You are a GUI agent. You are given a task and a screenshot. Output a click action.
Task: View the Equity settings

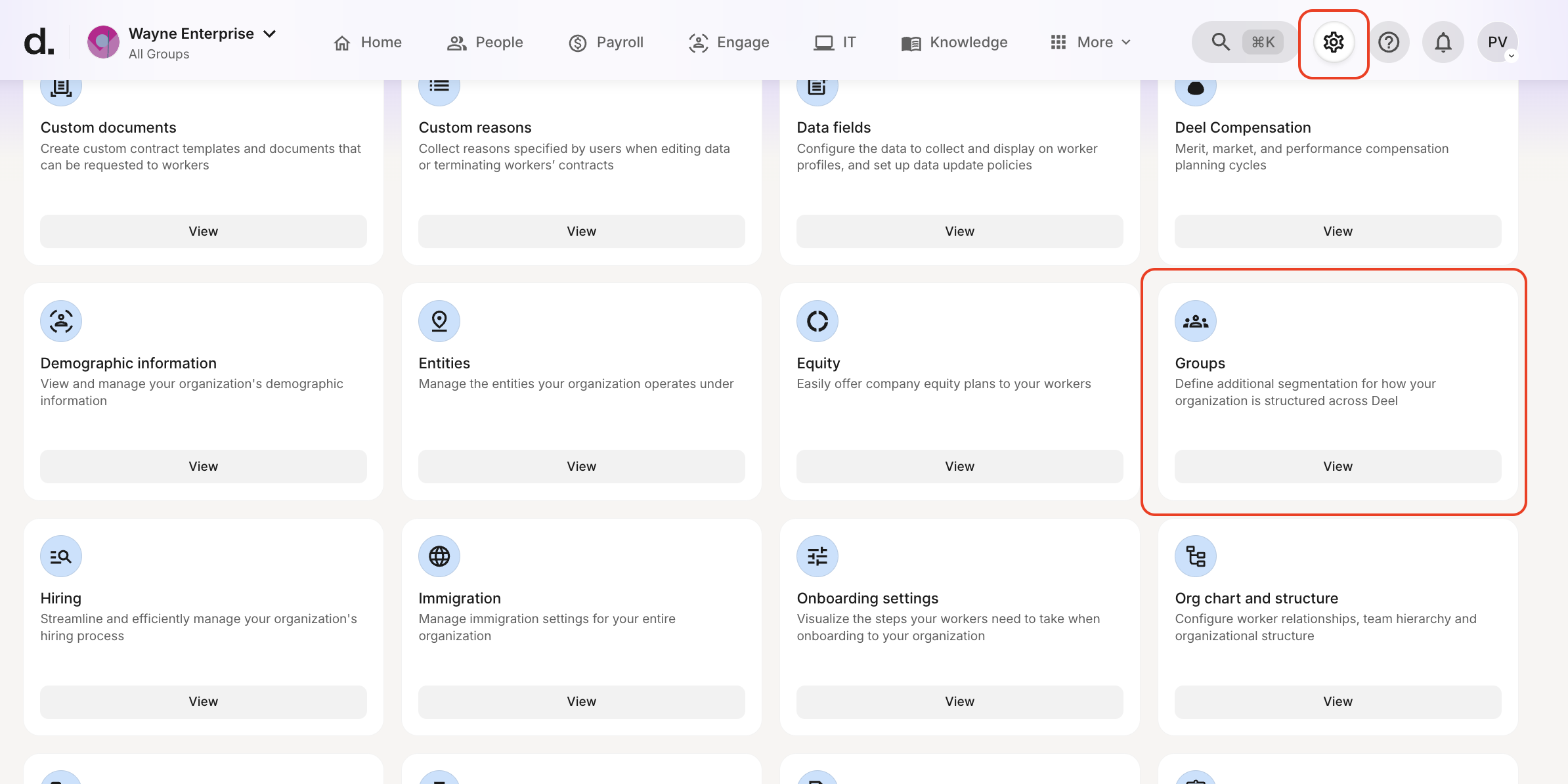[960, 466]
